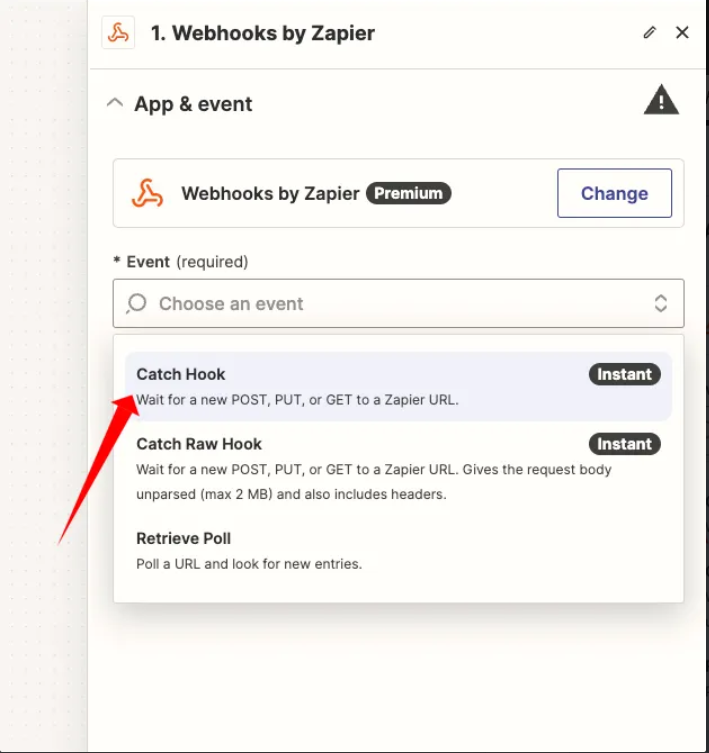Close the Webhooks by Zapier panel

pos(682,33)
